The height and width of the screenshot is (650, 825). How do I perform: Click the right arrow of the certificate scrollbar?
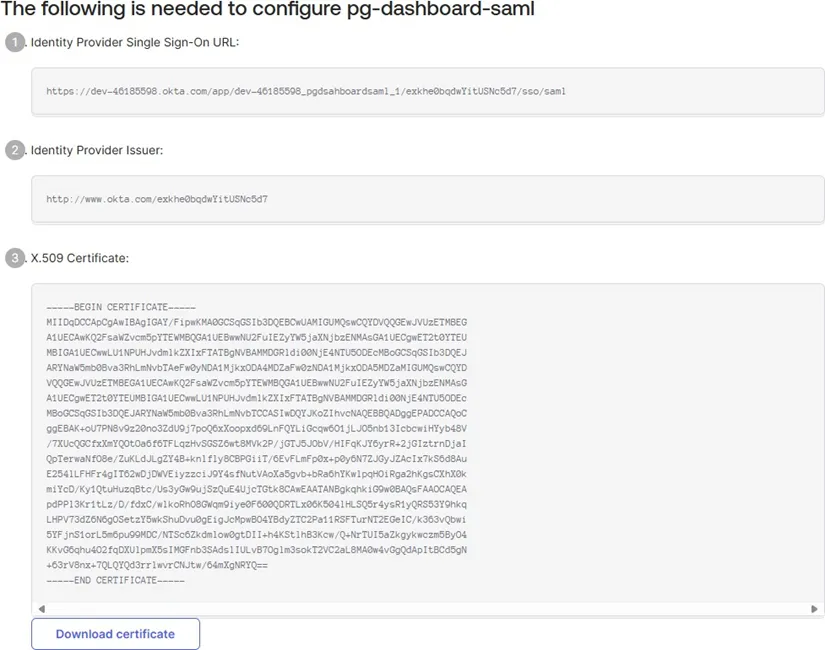point(813,606)
